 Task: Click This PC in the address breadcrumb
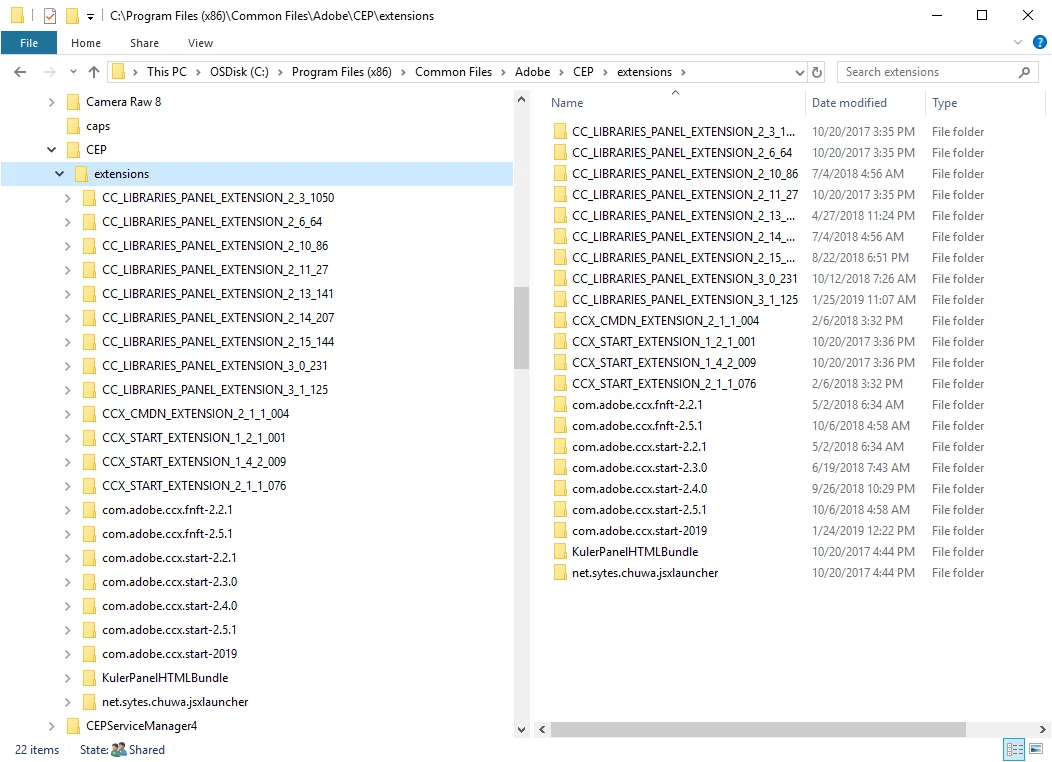[167, 72]
